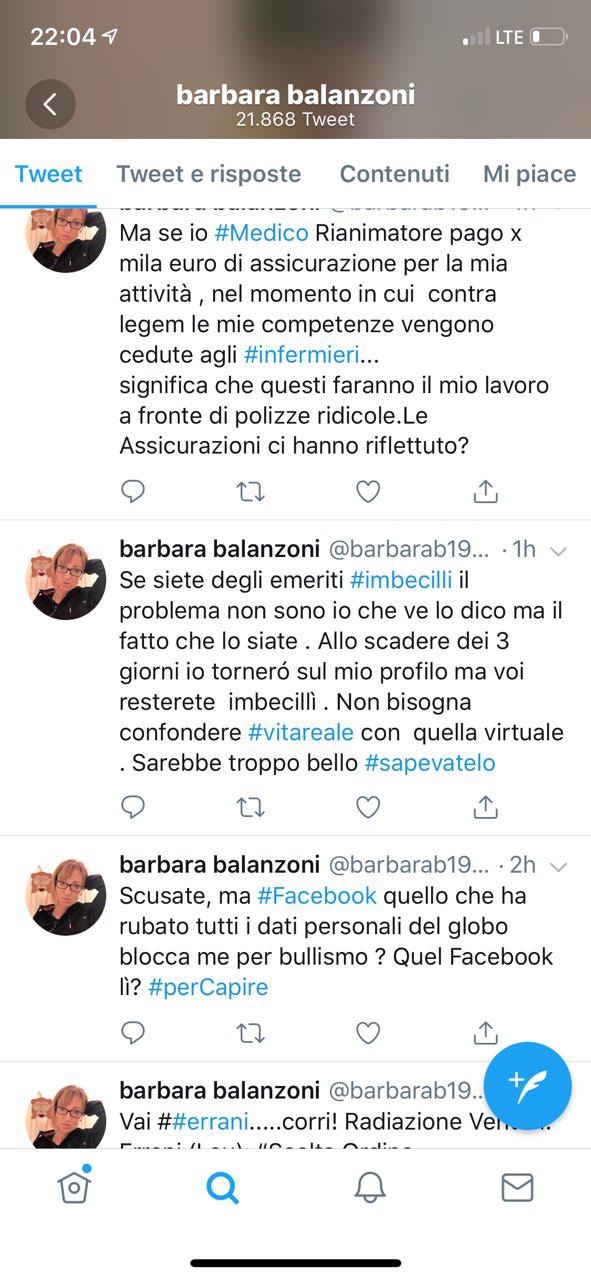The width and height of the screenshot is (591, 1280).
Task: Open the Notifications bell
Action: pos(370,1187)
